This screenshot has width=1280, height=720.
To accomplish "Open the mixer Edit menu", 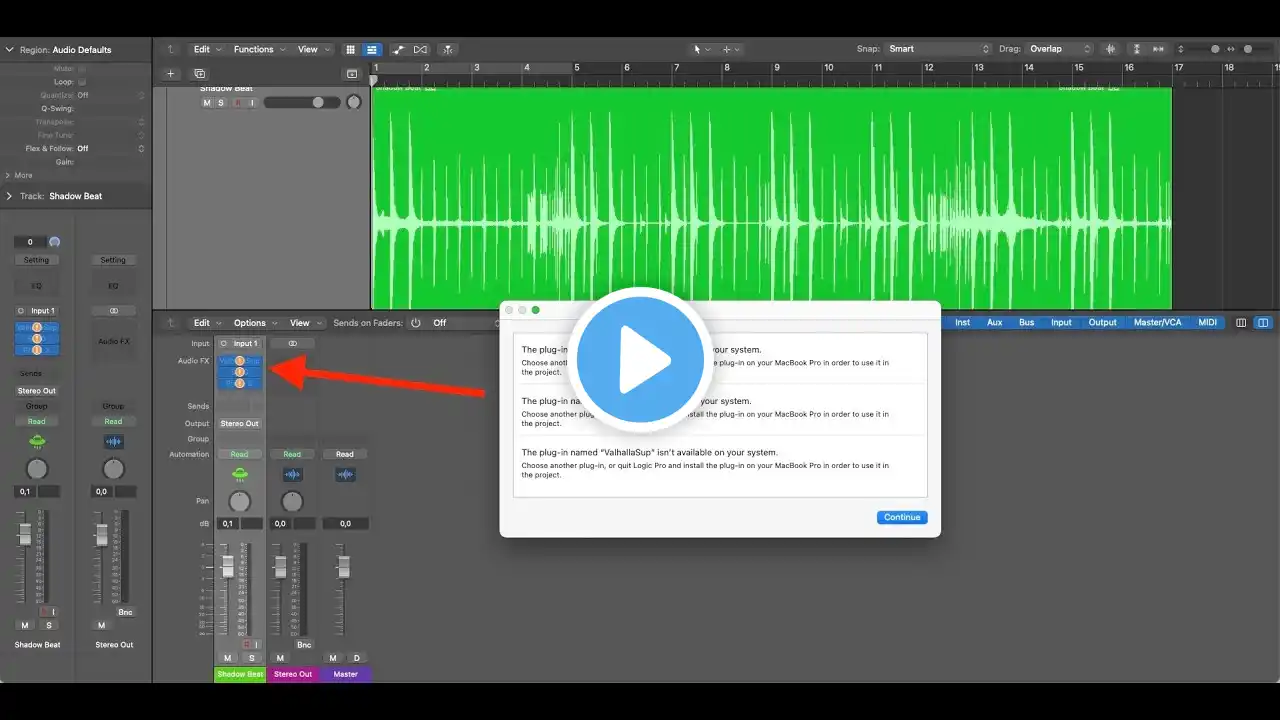I will [x=207, y=323].
